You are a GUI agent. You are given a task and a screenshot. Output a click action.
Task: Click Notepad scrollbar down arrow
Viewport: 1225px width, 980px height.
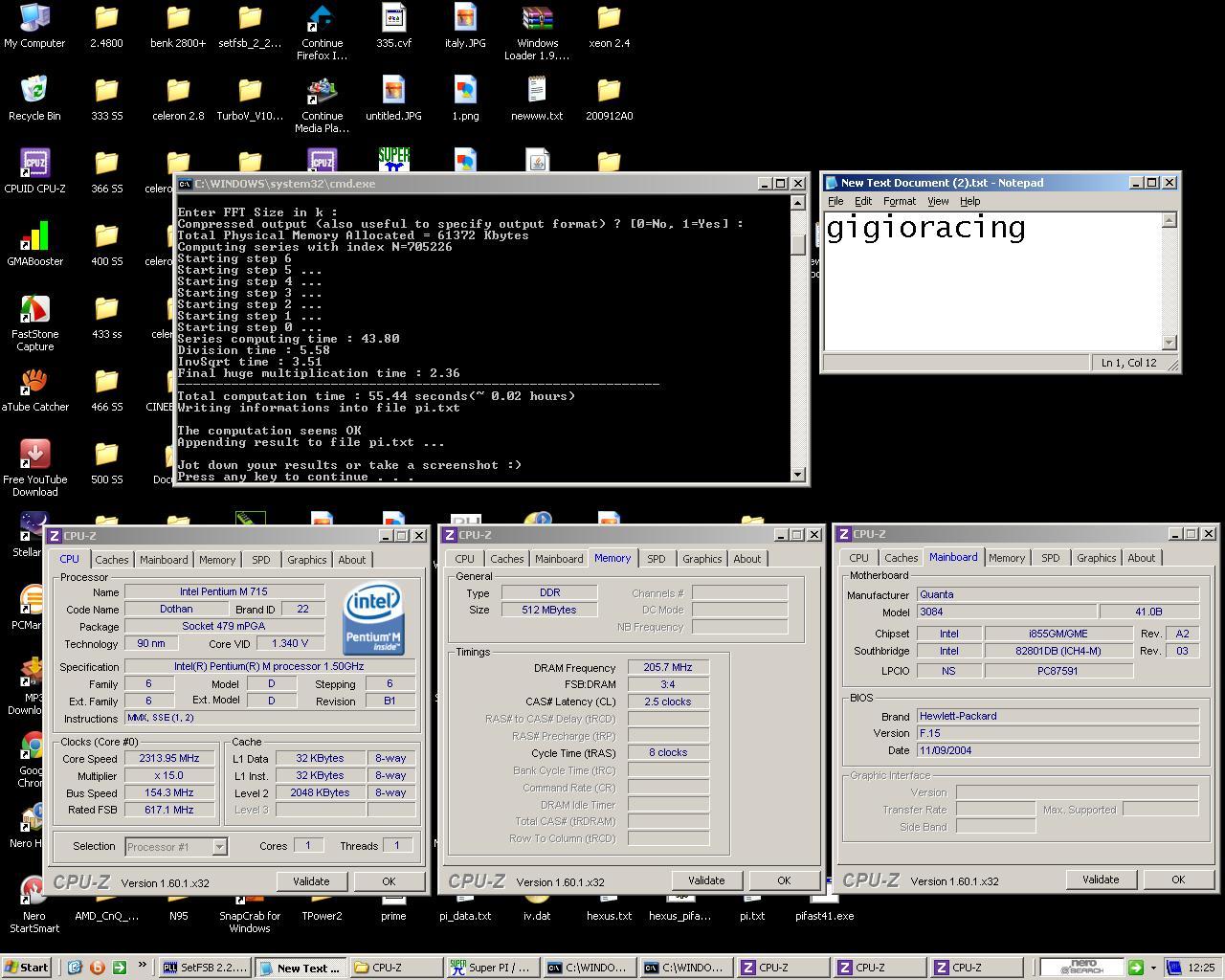tap(1169, 343)
